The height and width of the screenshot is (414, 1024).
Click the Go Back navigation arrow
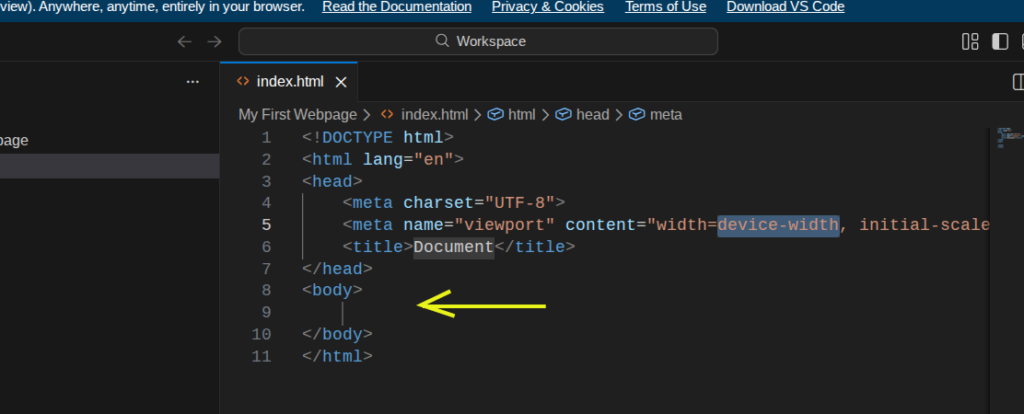[184, 41]
